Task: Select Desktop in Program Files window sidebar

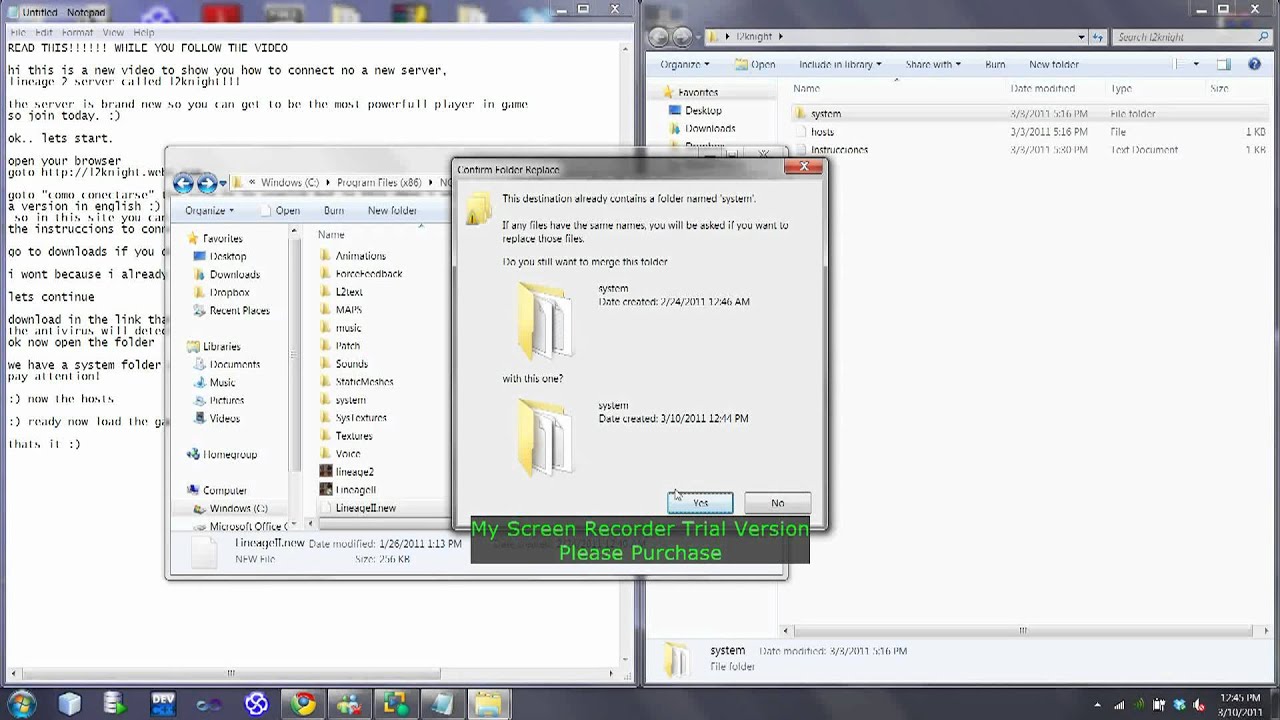Action: click(x=228, y=256)
